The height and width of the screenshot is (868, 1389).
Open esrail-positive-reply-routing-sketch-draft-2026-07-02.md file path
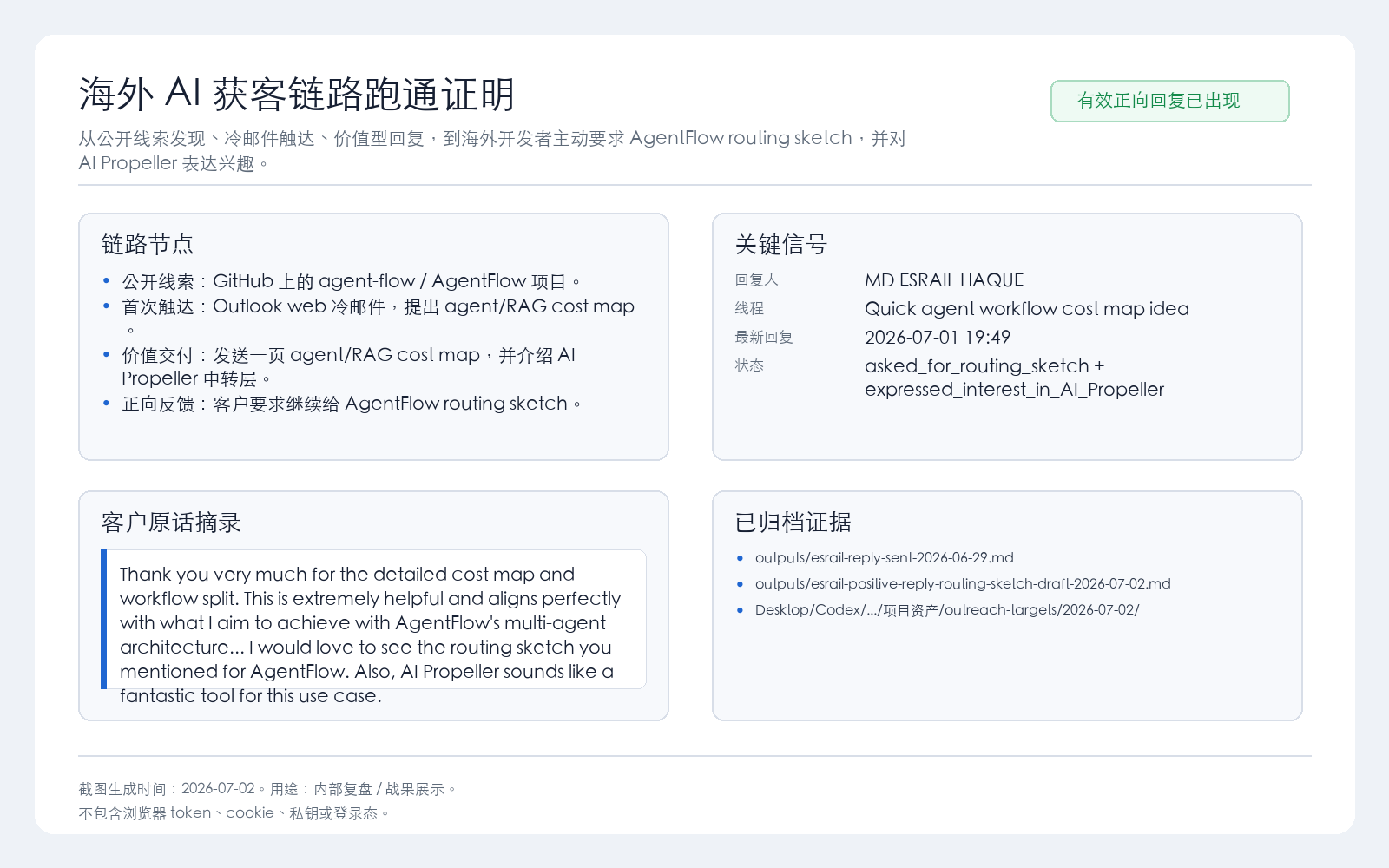pyautogui.click(x=963, y=583)
